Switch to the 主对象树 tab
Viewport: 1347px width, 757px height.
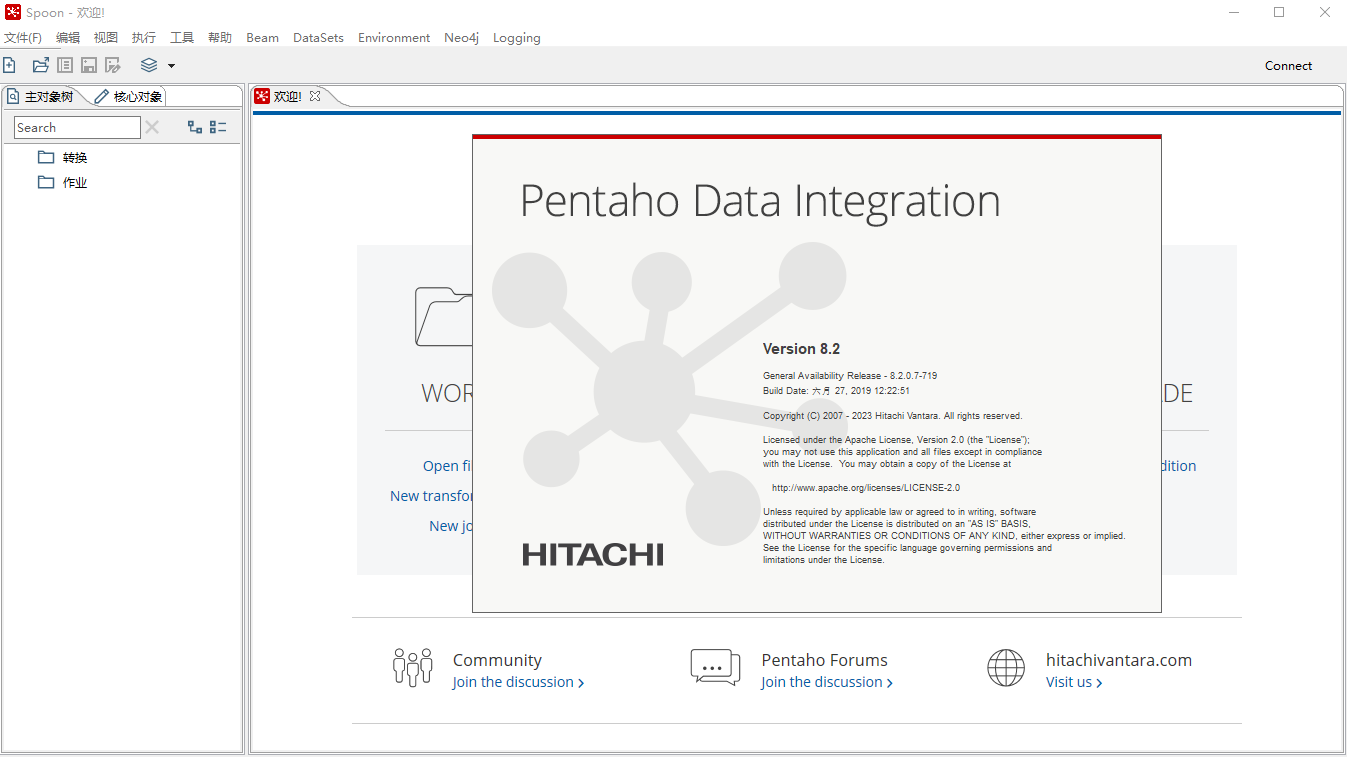click(x=42, y=97)
